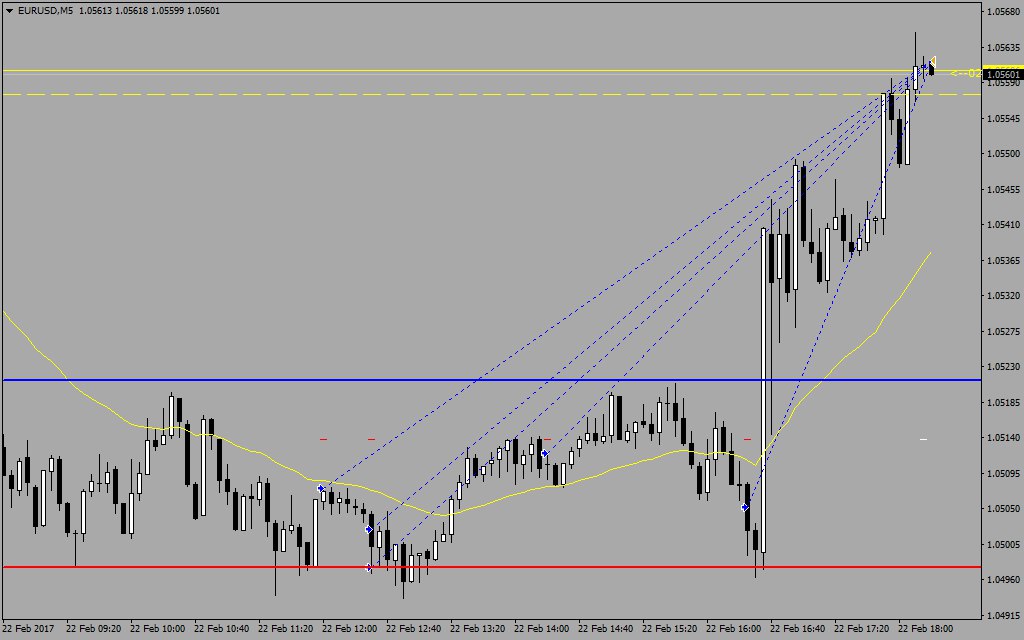Click the leftmost small red dash marker
This screenshot has height=640, width=1024.
(323, 439)
